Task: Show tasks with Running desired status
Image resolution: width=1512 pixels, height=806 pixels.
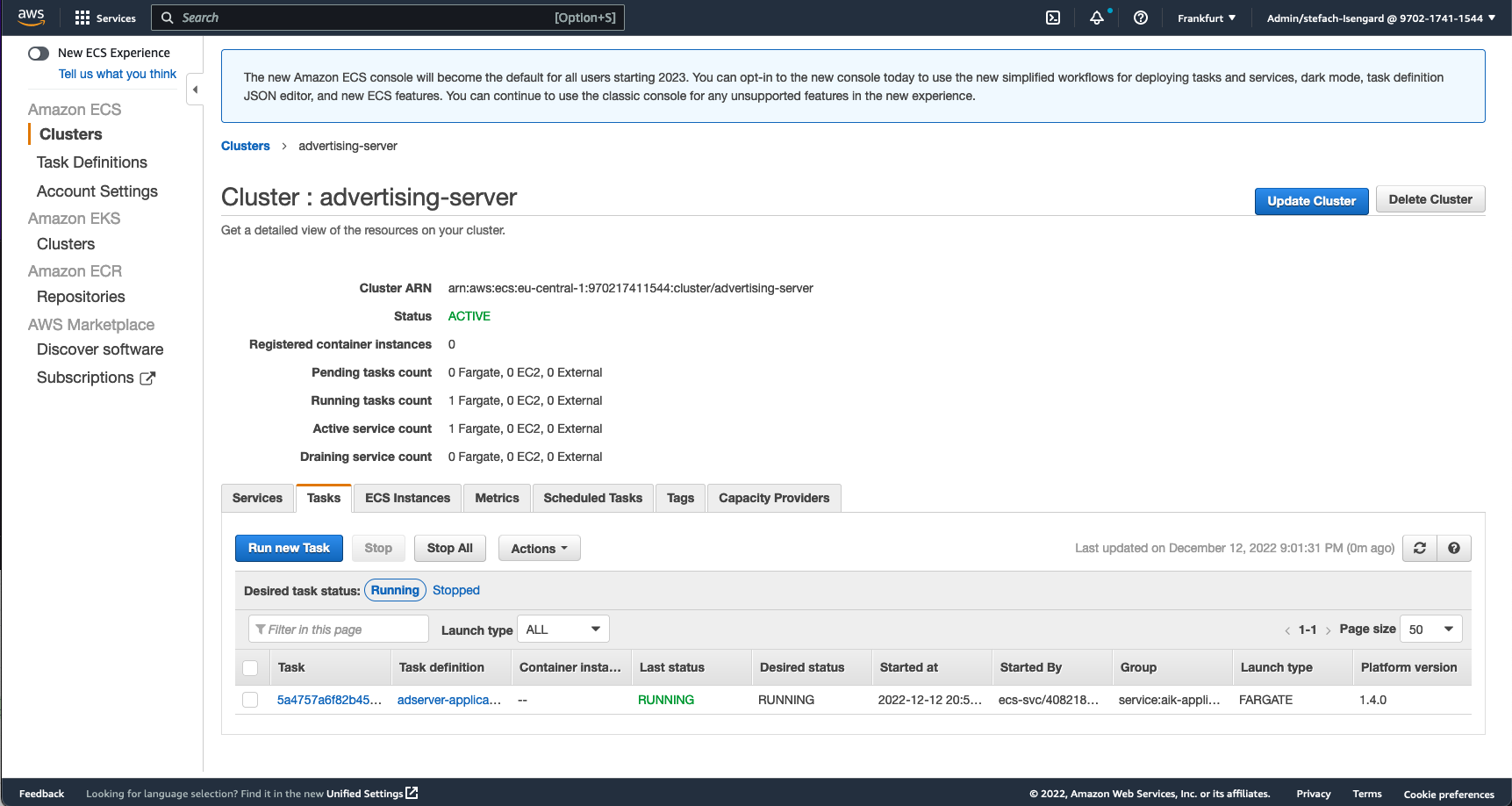Action: click(395, 590)
